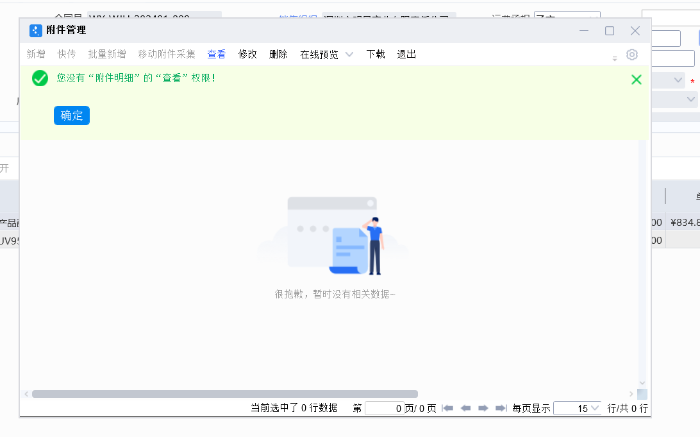Select 删除 in the toolbar

click(278, 55)
